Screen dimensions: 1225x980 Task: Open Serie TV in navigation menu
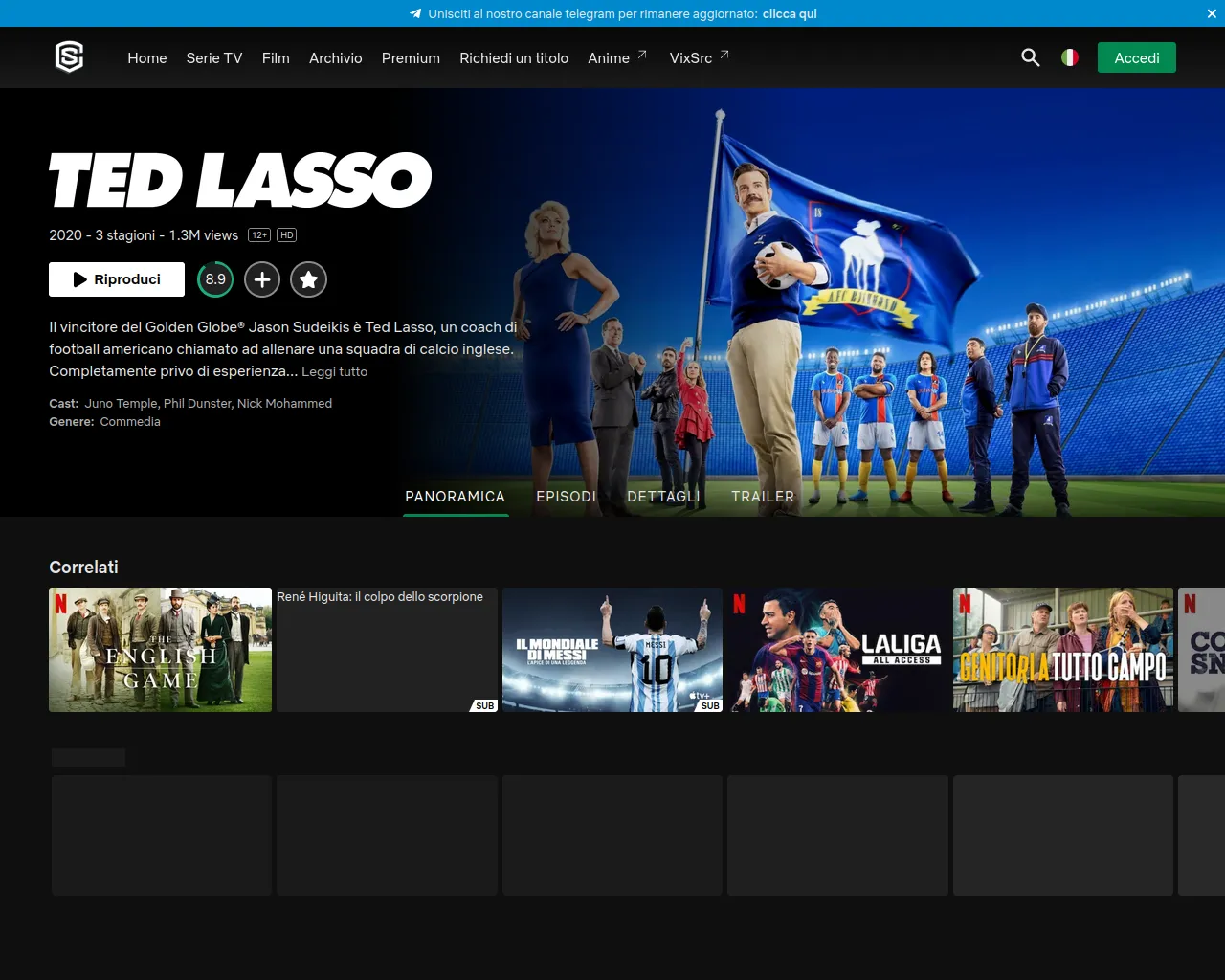coord(214,57)
